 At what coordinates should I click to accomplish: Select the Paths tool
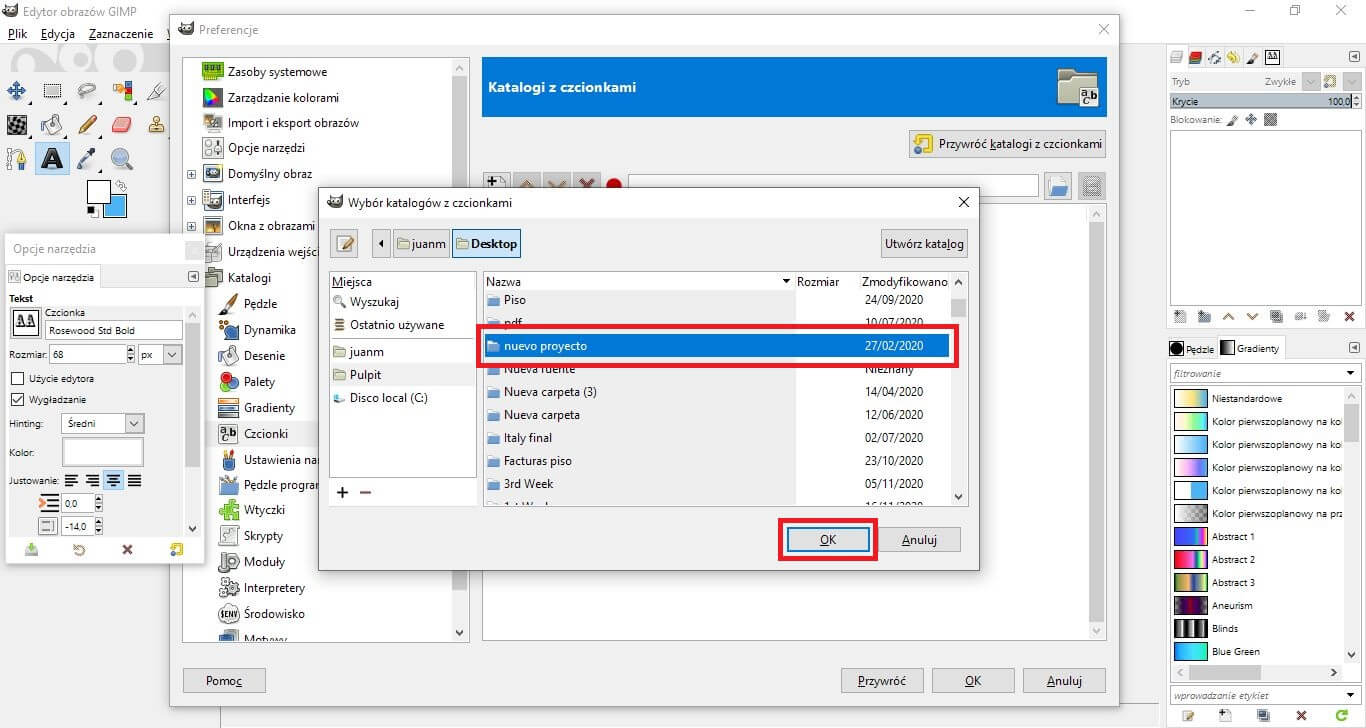pos(17,158)
